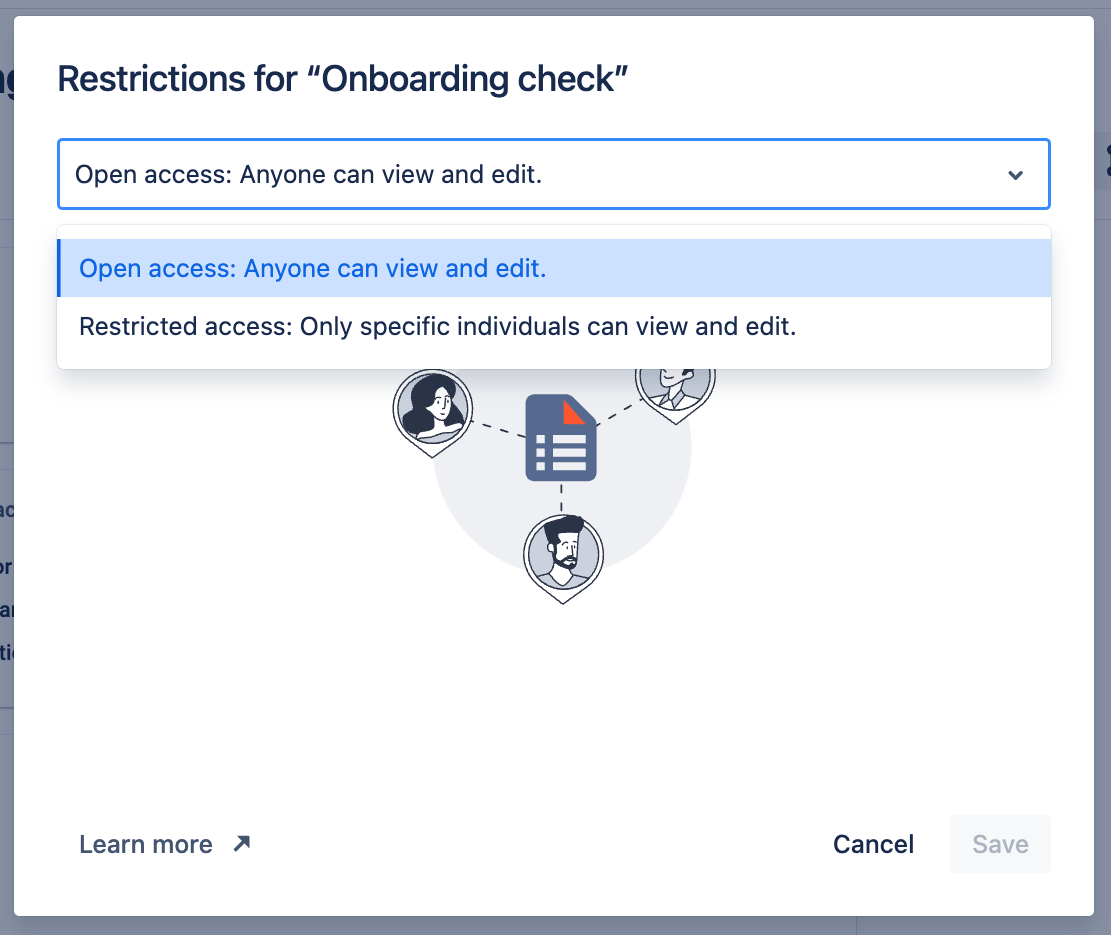Click the dialog title "Restrictions for Onboarding check"
1111x935 pixels.
pyautogui.click(x=342, y=79)
